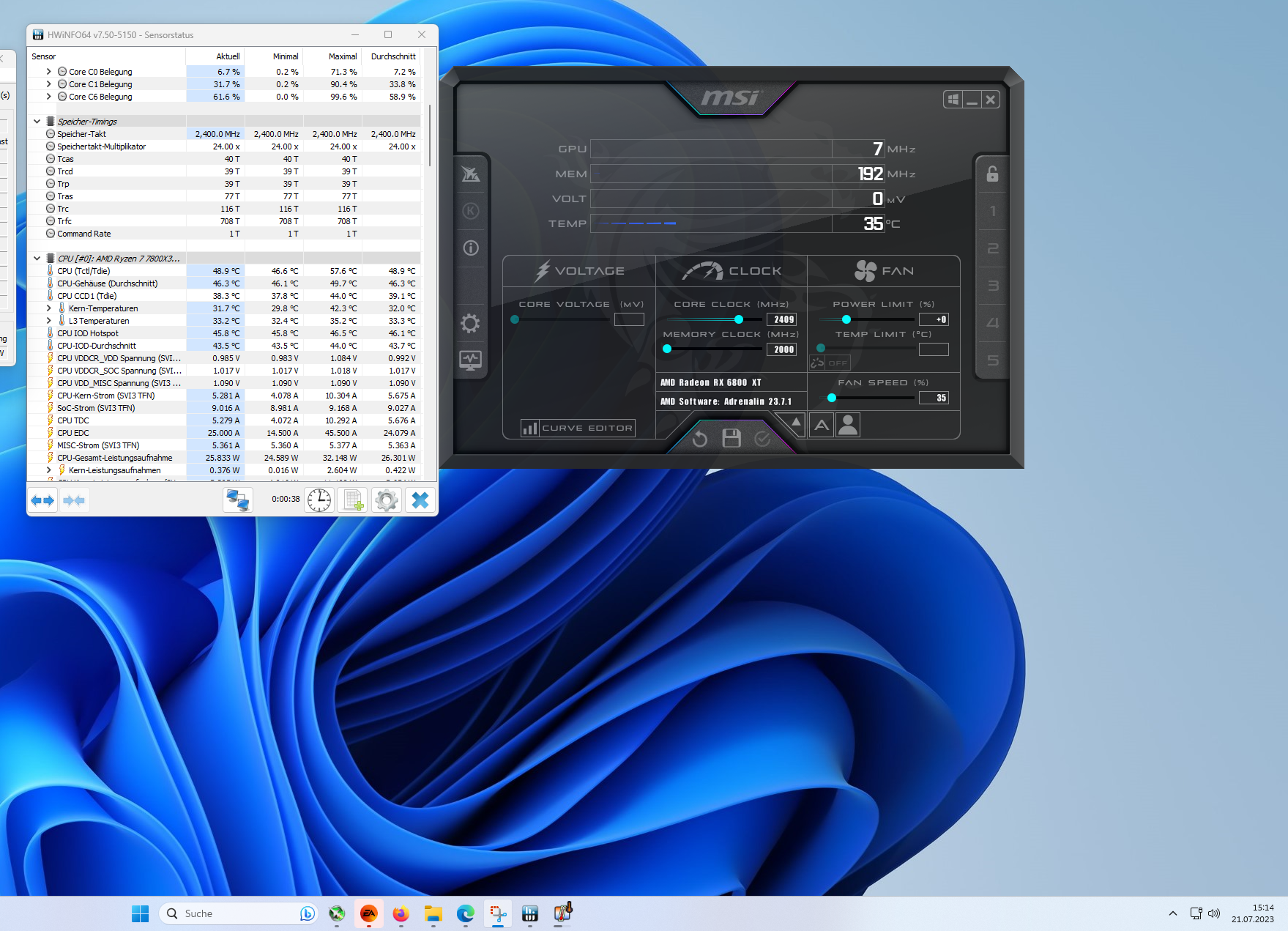Open HWiNFO sensor settings gear
This screenshot has width=1288, height=931.
(x=387, y=500)
